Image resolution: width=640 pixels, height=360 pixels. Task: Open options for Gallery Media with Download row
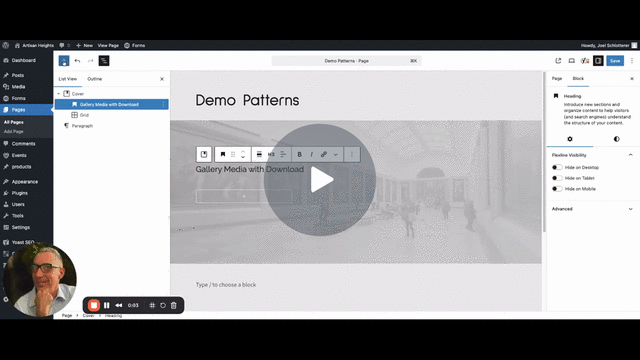point(163,104)
